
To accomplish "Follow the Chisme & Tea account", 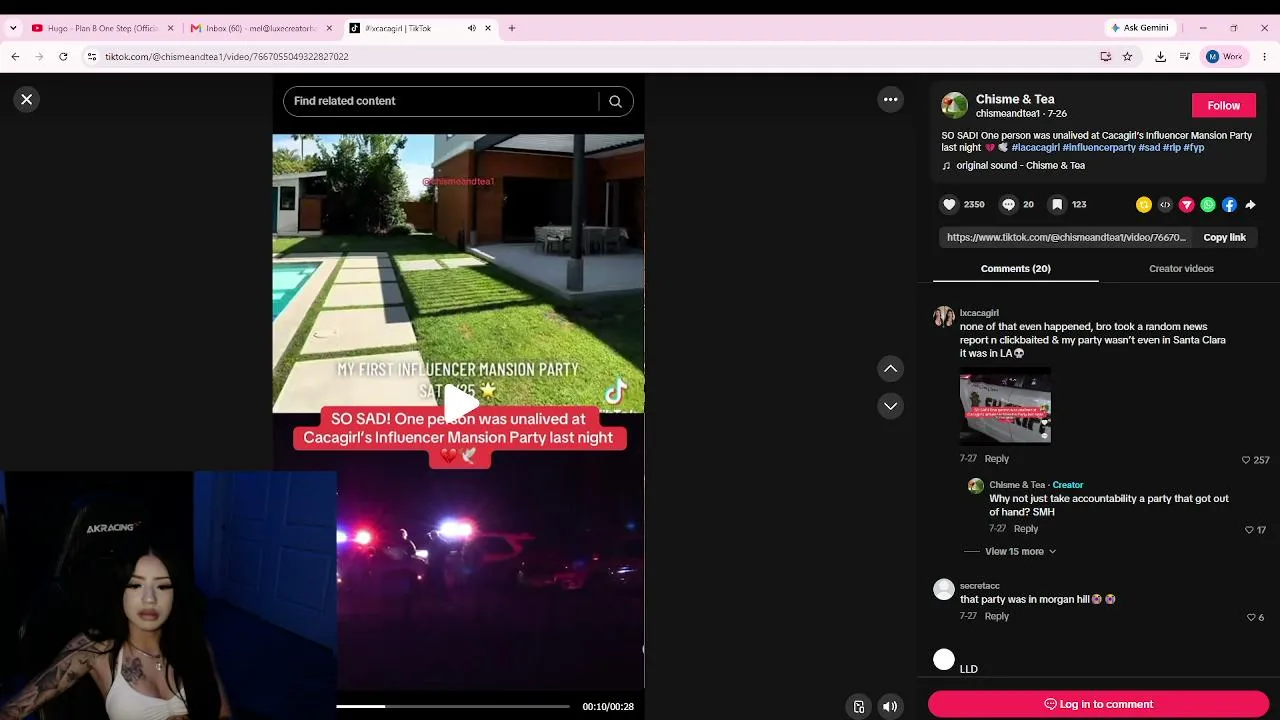I will click(1223, 105).
